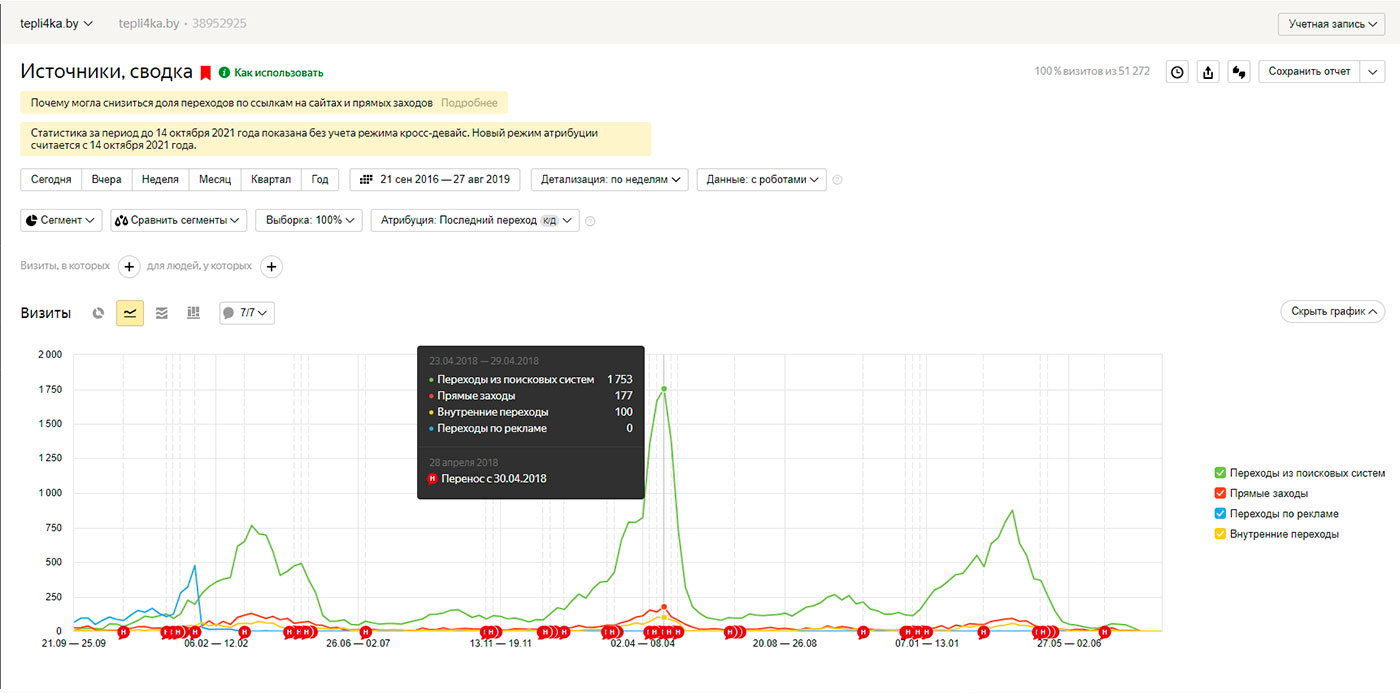
Task: Open the 'Учетная запись' dropdown
Action: pyautogui.click(x=1332, y=24)
